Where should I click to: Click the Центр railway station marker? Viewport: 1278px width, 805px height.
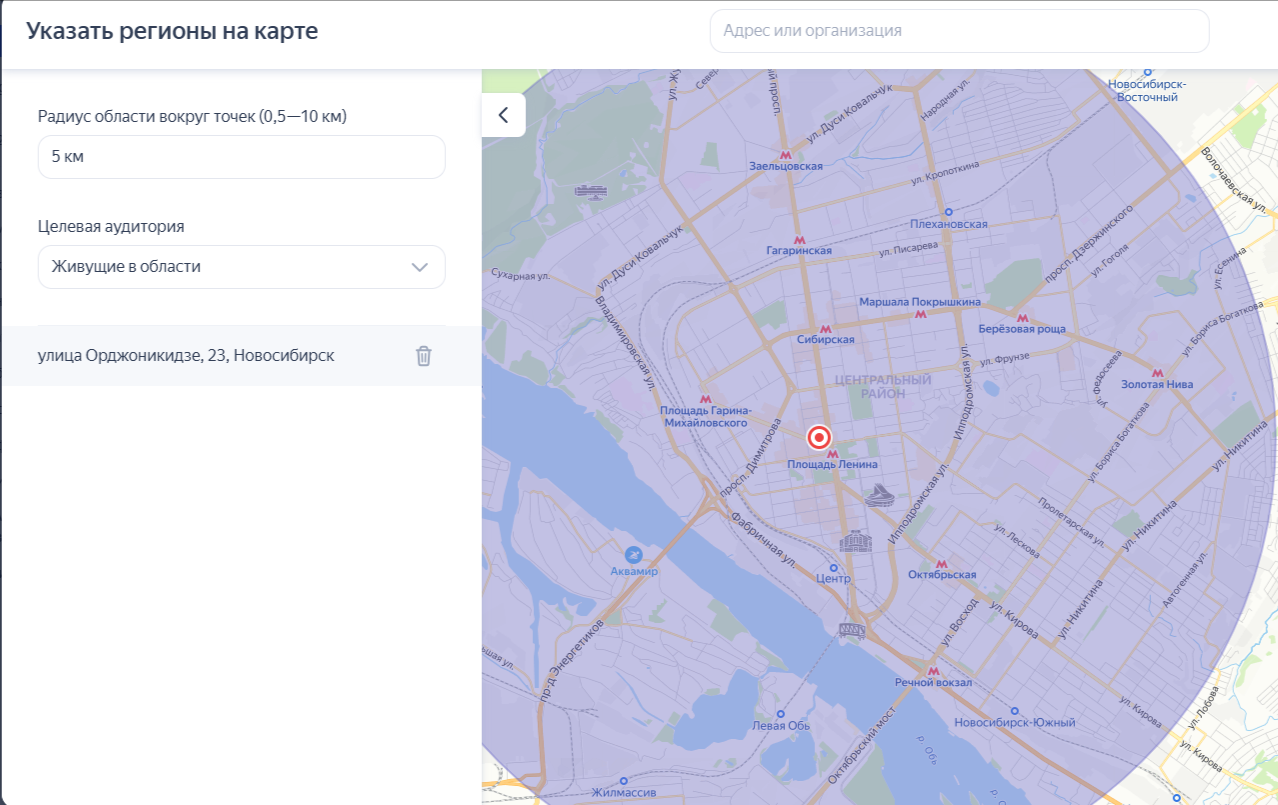(834, 567)
